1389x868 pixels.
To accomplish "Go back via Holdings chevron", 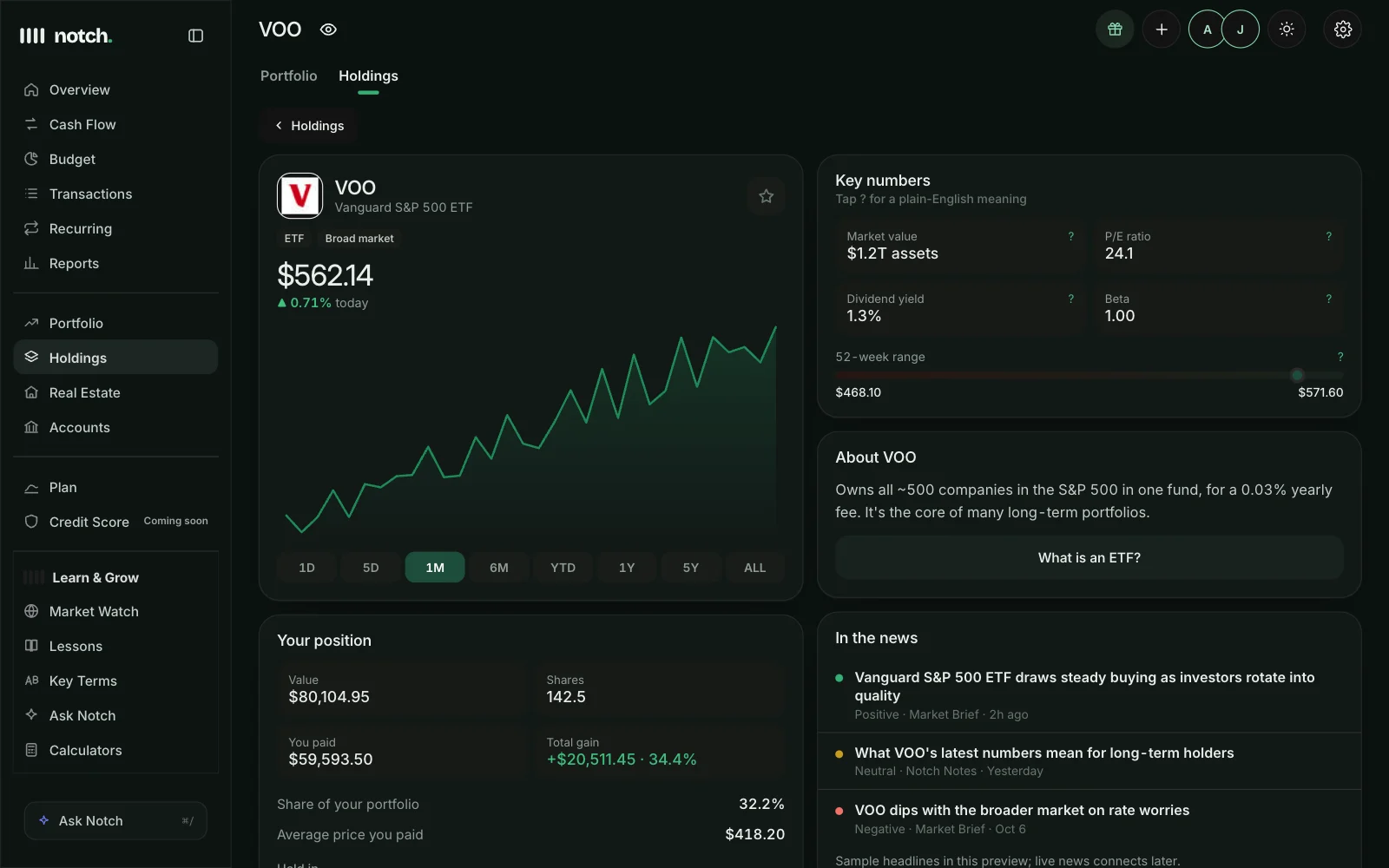I will click(x=309, y=126).
